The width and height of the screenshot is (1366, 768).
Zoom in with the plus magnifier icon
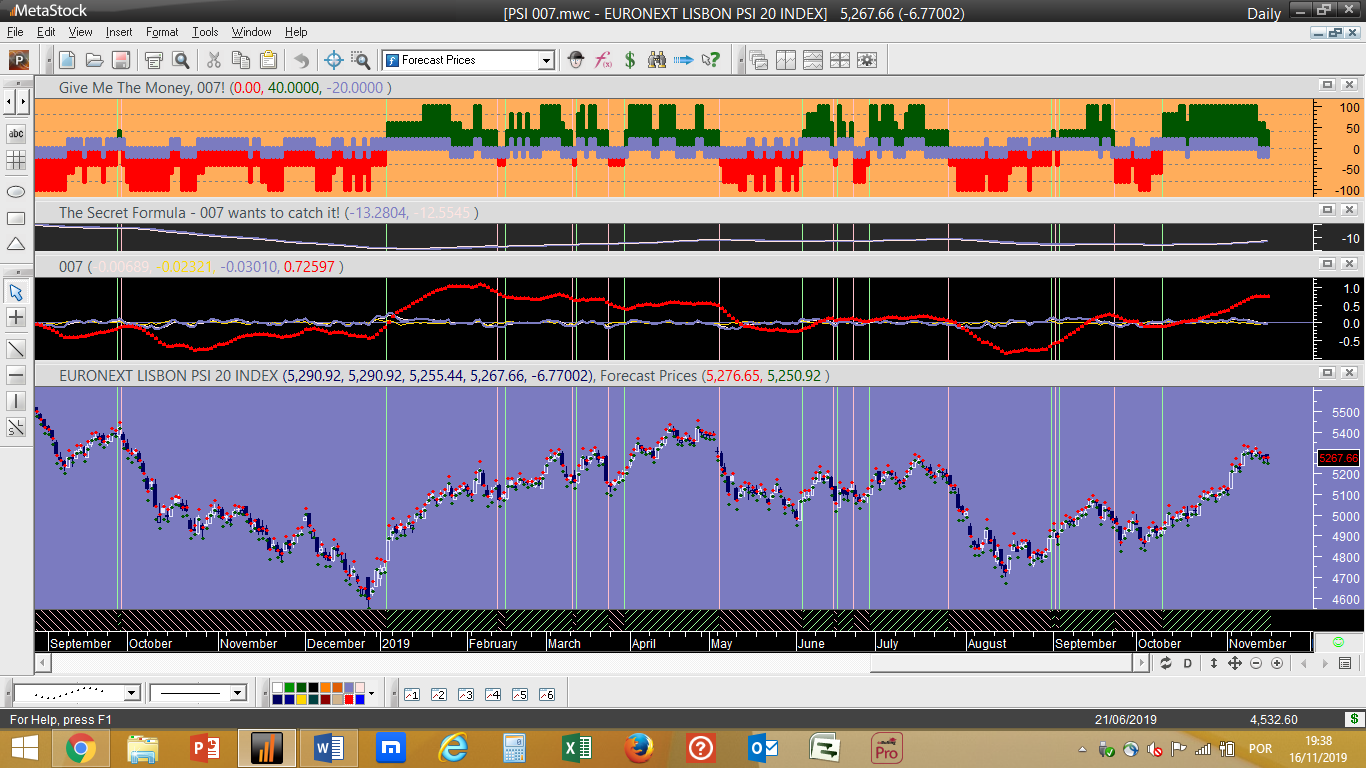click(1277, 664)
